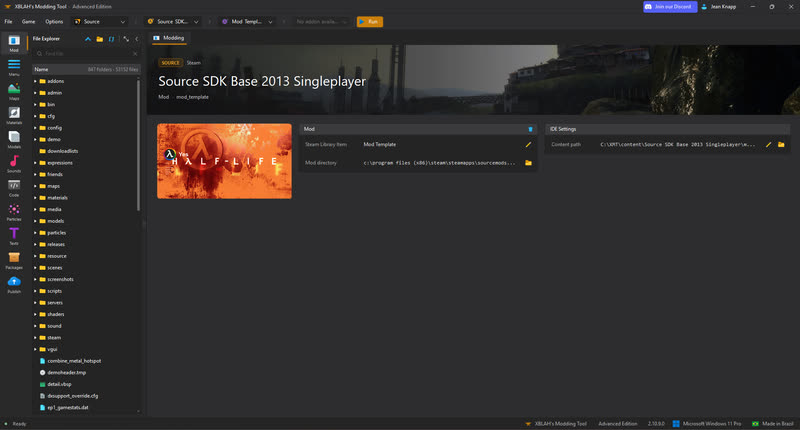Collapse the File Explorer panel chevron
The image size is (800, 430).
point(137,39)
